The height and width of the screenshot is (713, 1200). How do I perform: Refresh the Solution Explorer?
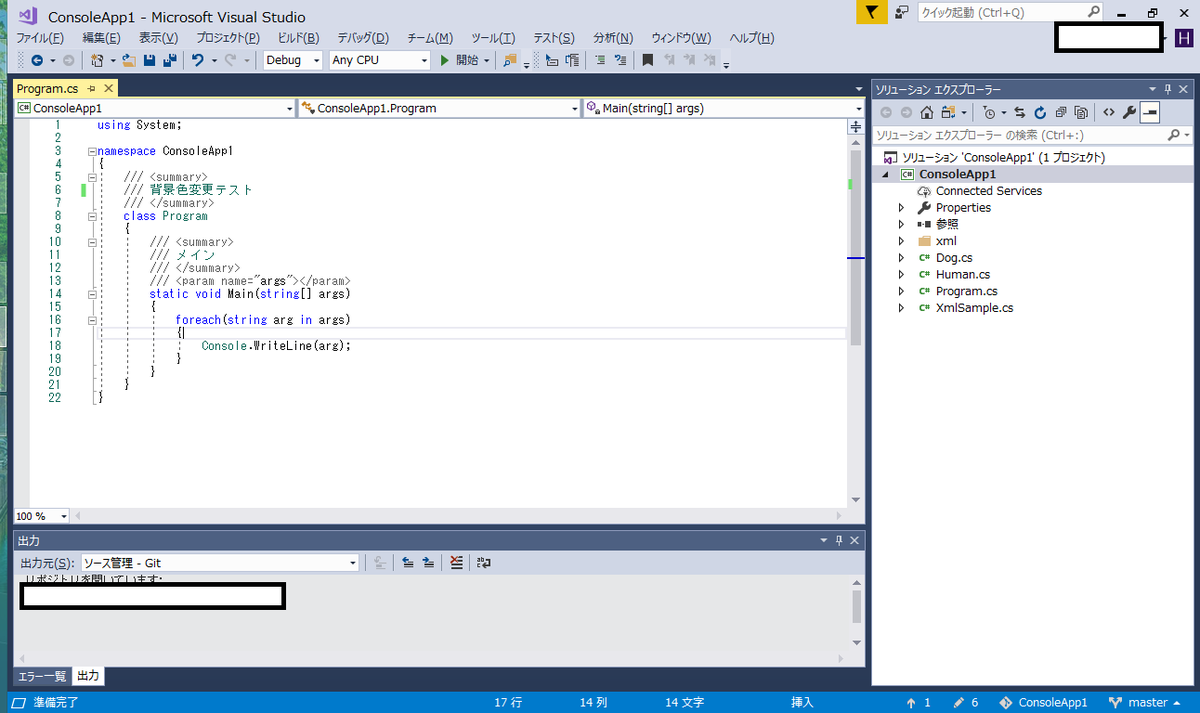coord(1040,112)
